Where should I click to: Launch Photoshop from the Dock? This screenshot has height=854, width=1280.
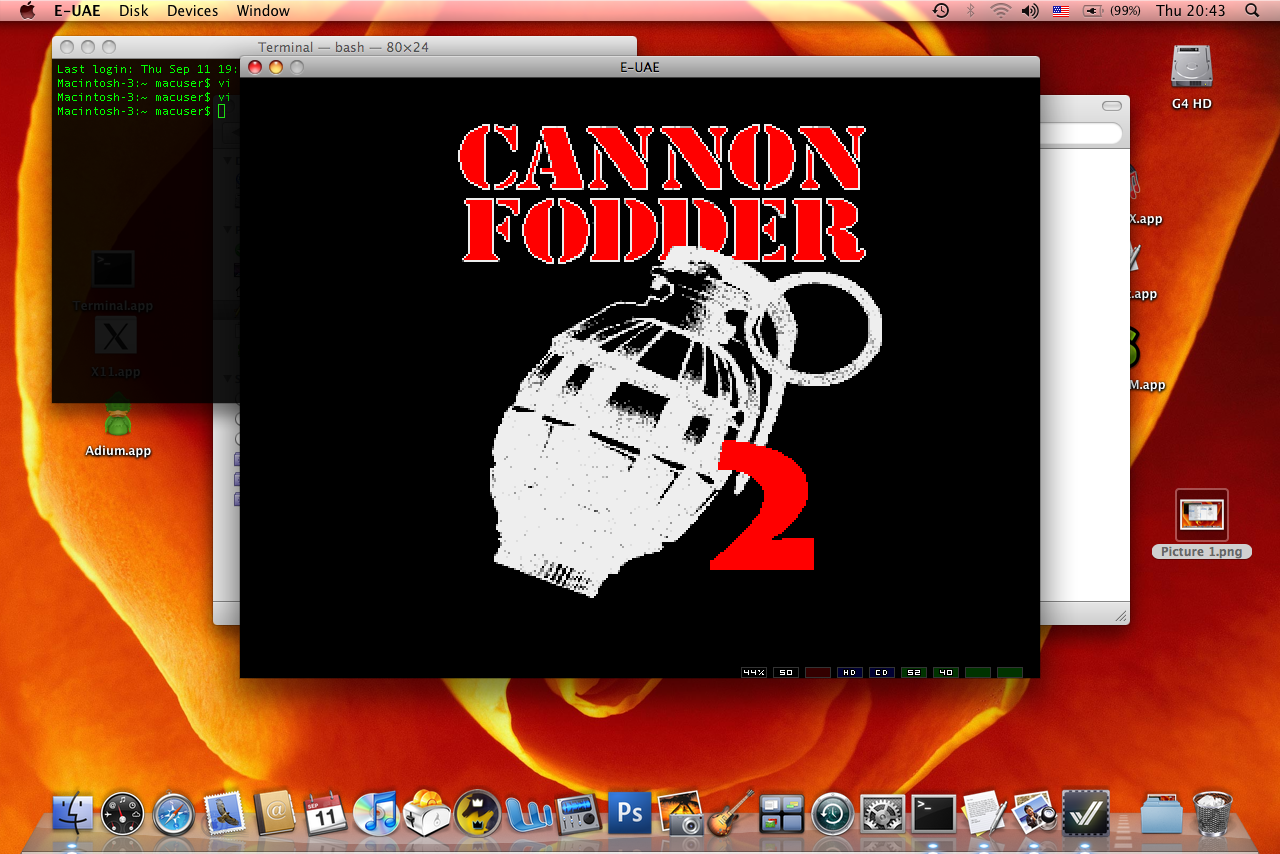coord(629,814)
